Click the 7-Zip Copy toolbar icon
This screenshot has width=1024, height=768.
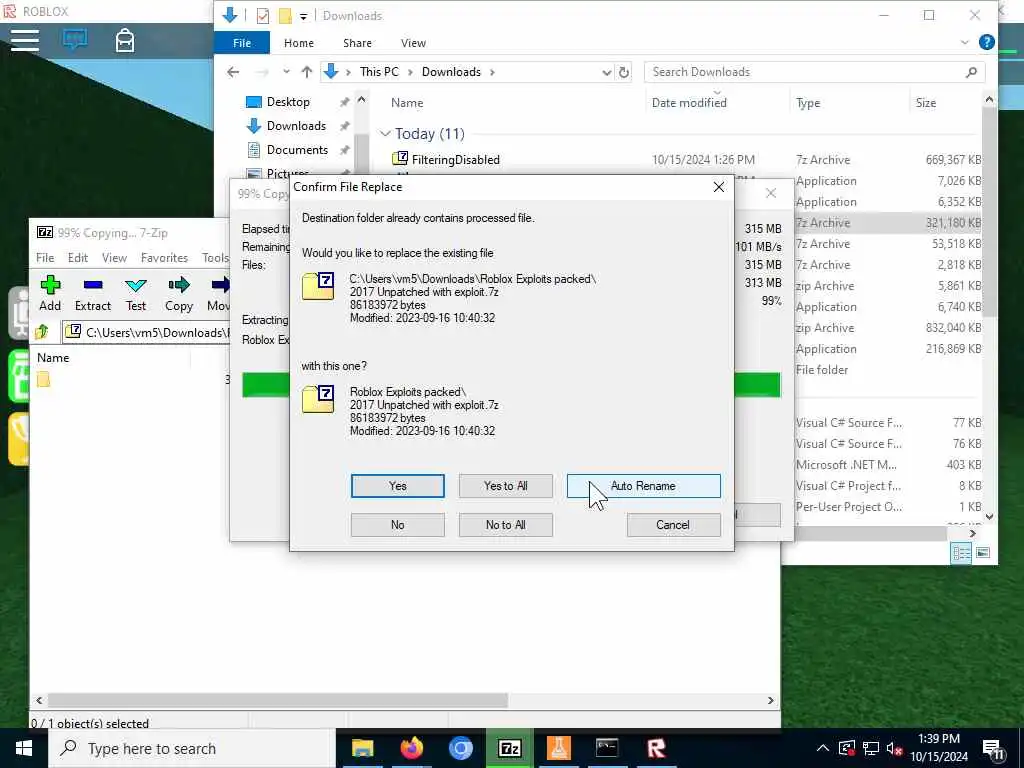(178, 293)
